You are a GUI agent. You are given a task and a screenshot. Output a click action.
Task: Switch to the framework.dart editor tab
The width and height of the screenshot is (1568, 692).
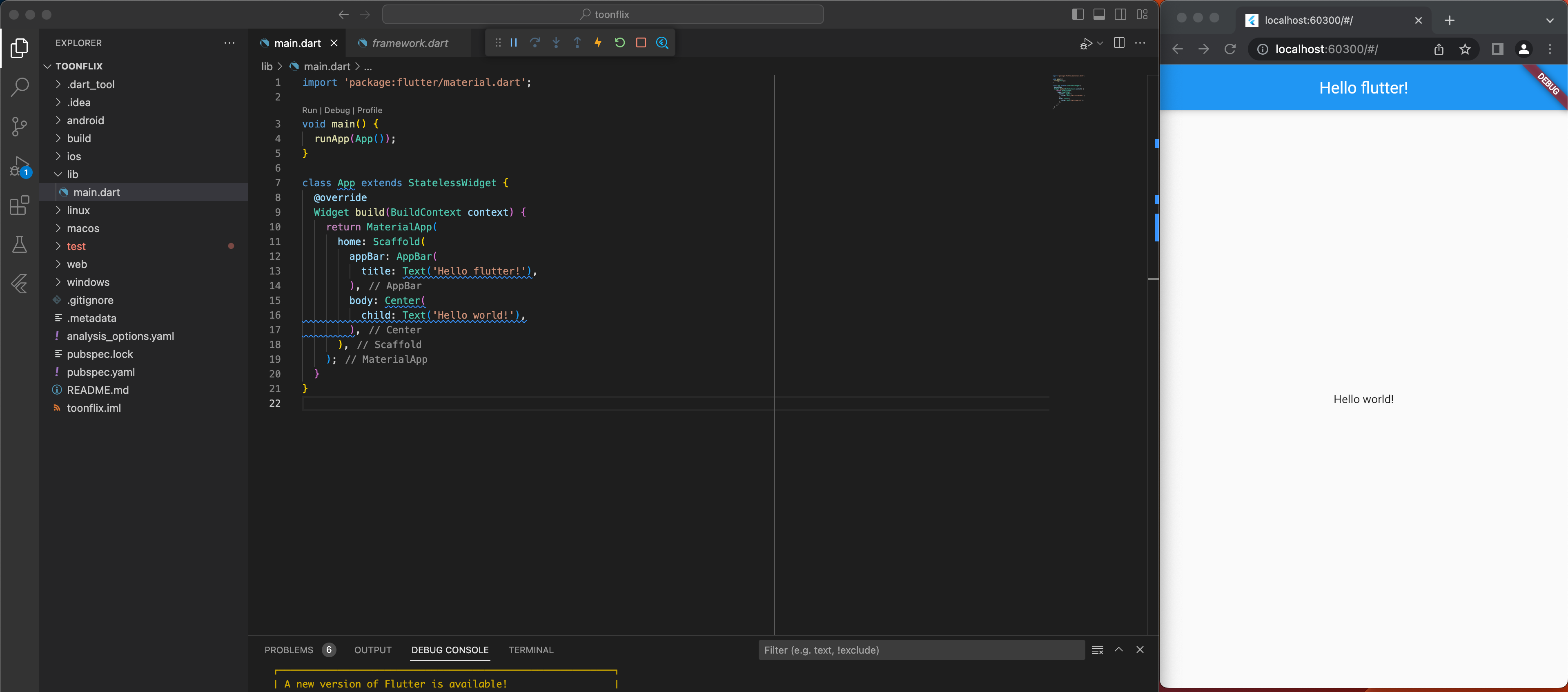pos(410,43)
